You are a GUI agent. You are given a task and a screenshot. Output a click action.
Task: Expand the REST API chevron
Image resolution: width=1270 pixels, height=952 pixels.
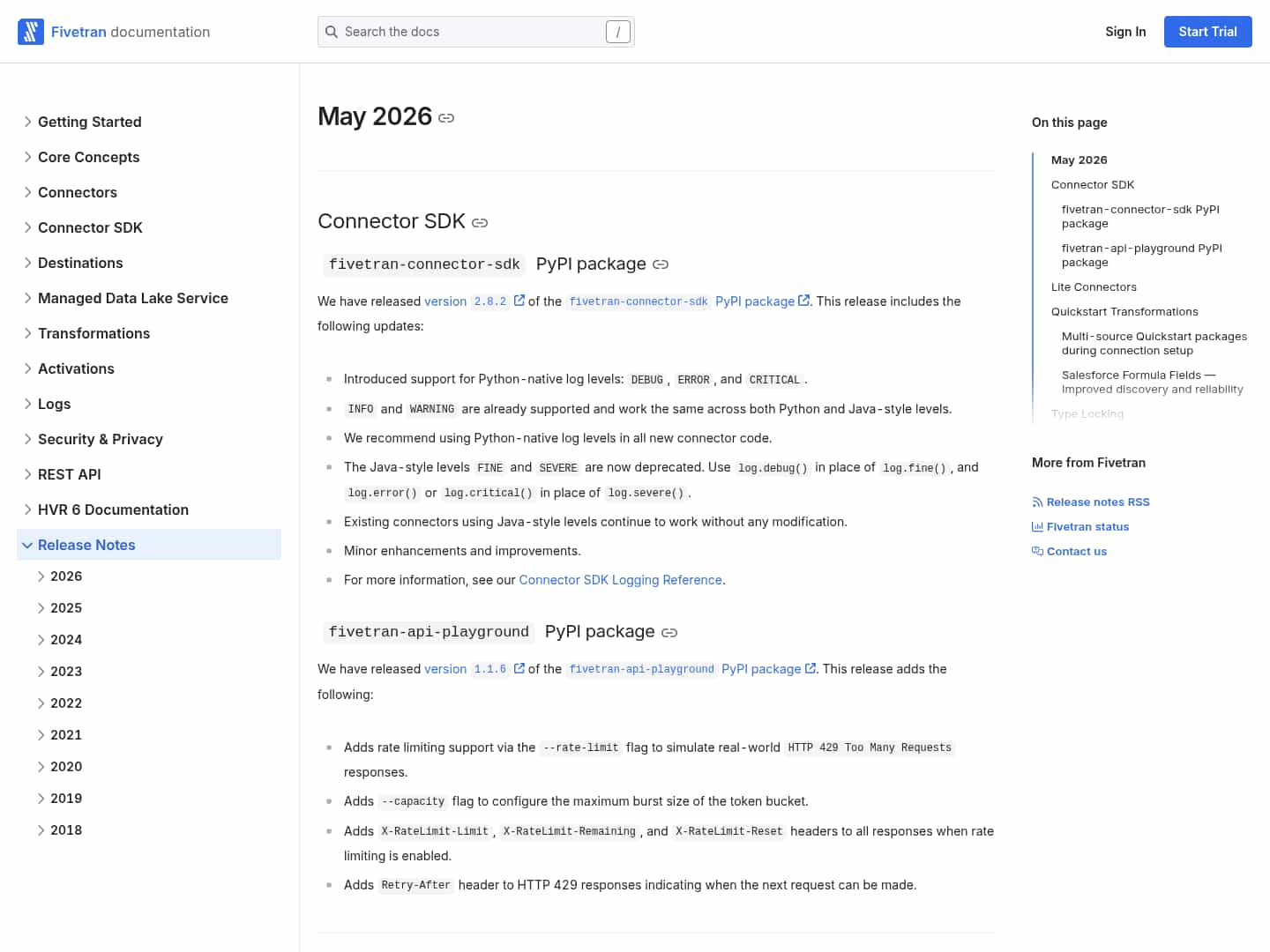tap(27, 474)
